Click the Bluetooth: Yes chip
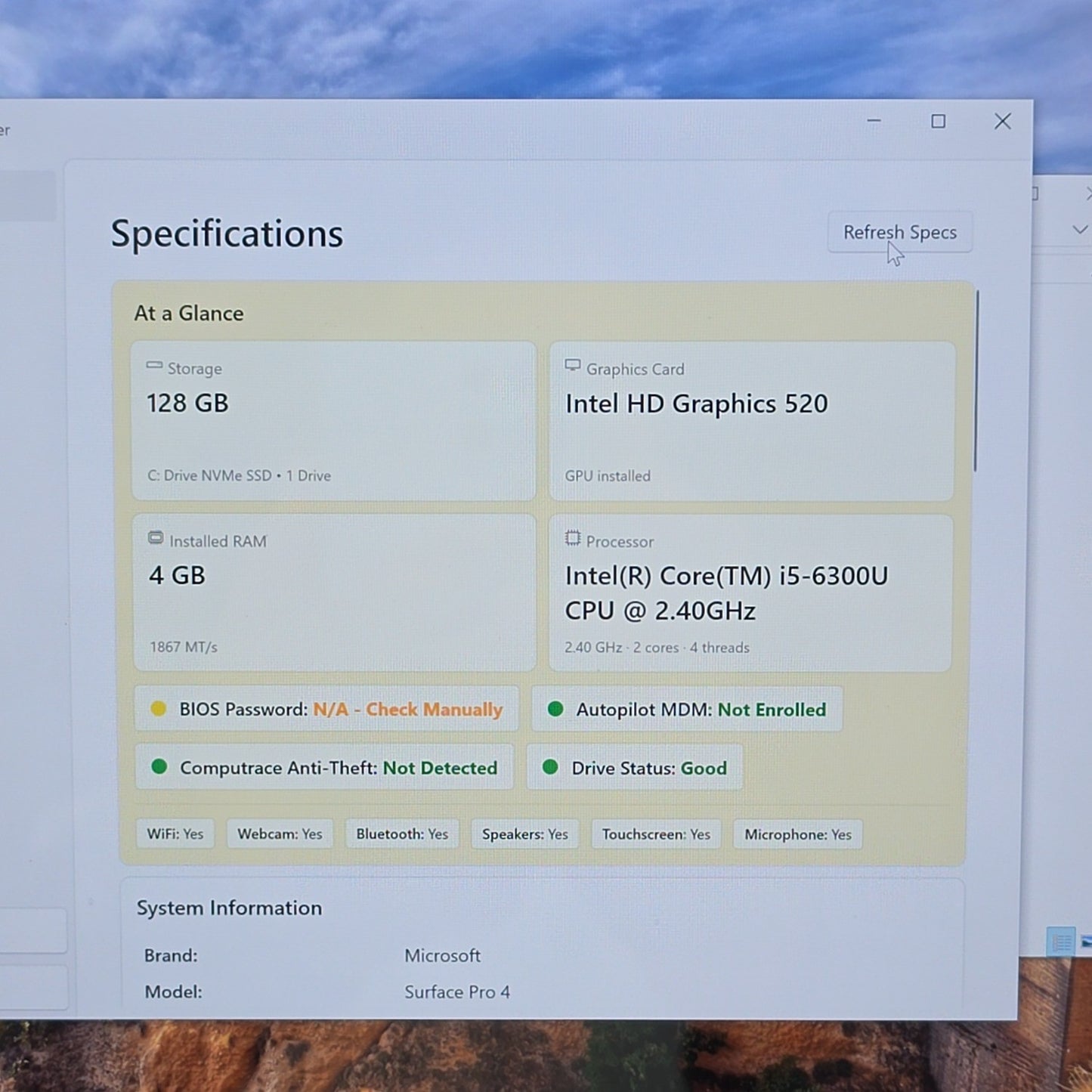 (402, 834)
